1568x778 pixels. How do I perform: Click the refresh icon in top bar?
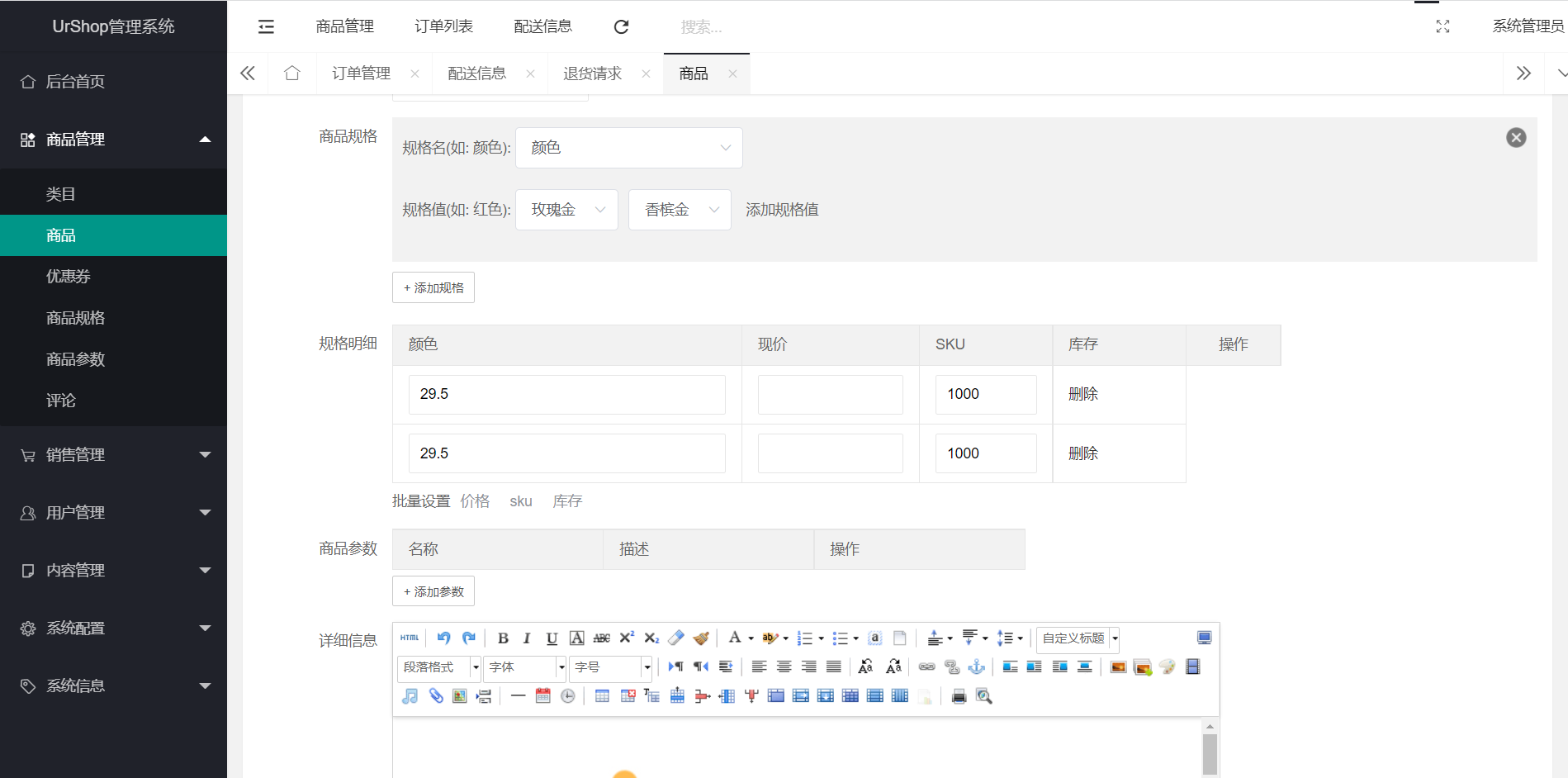click(622, 27)
